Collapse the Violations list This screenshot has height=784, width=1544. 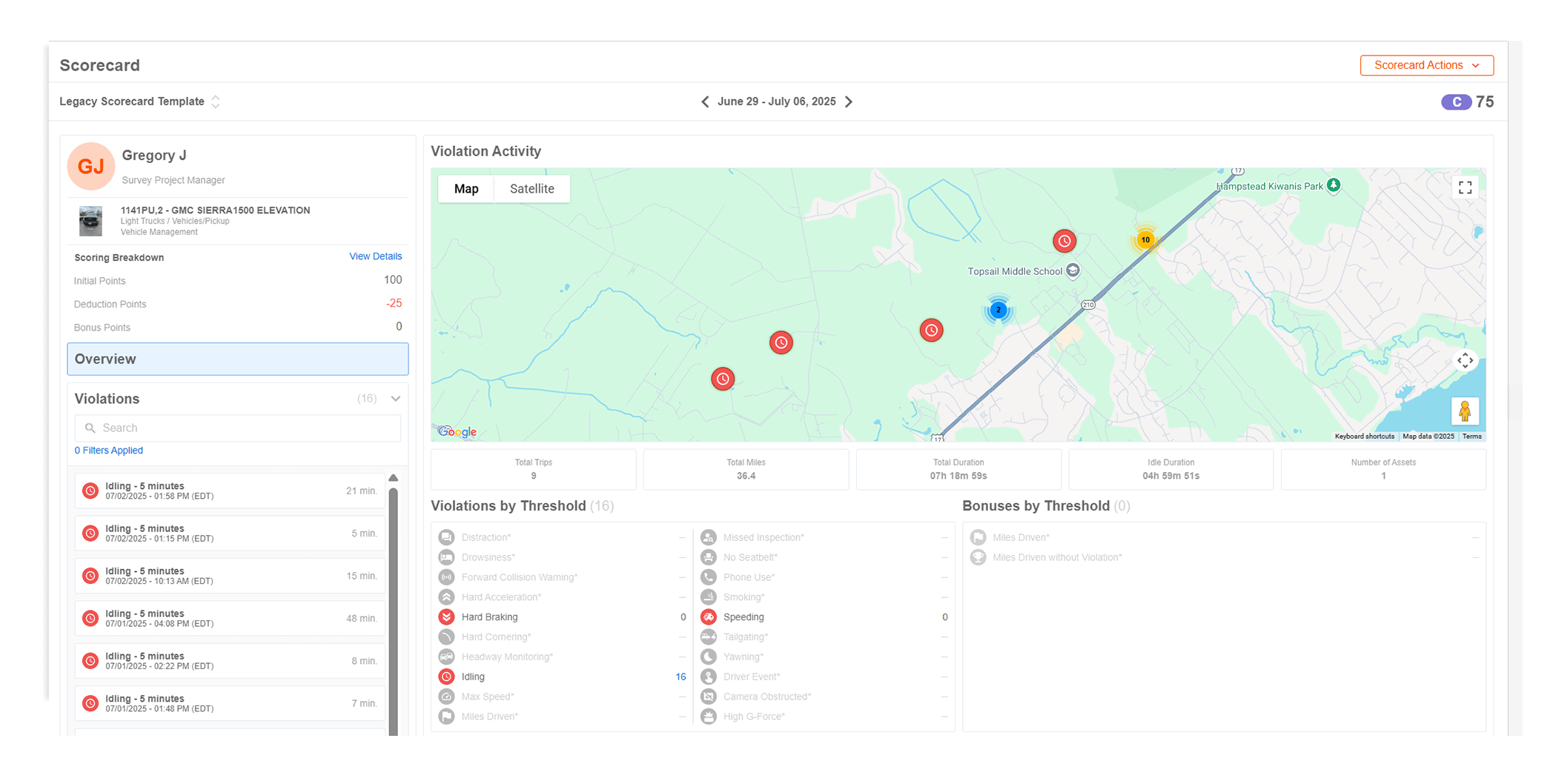point(396,399)
